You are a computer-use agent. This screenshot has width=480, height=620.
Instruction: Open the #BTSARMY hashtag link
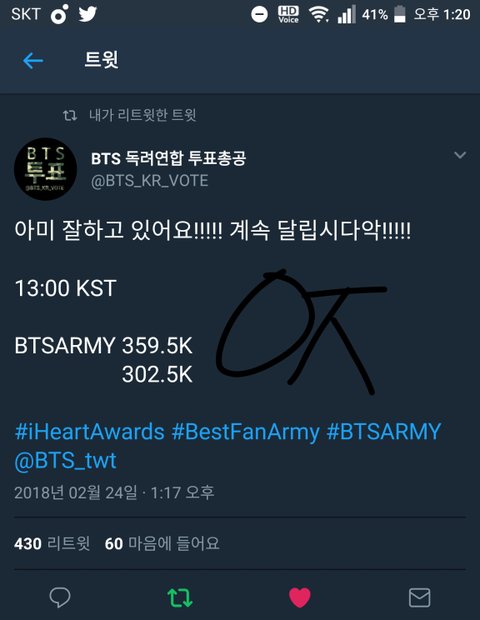point(384,431)
